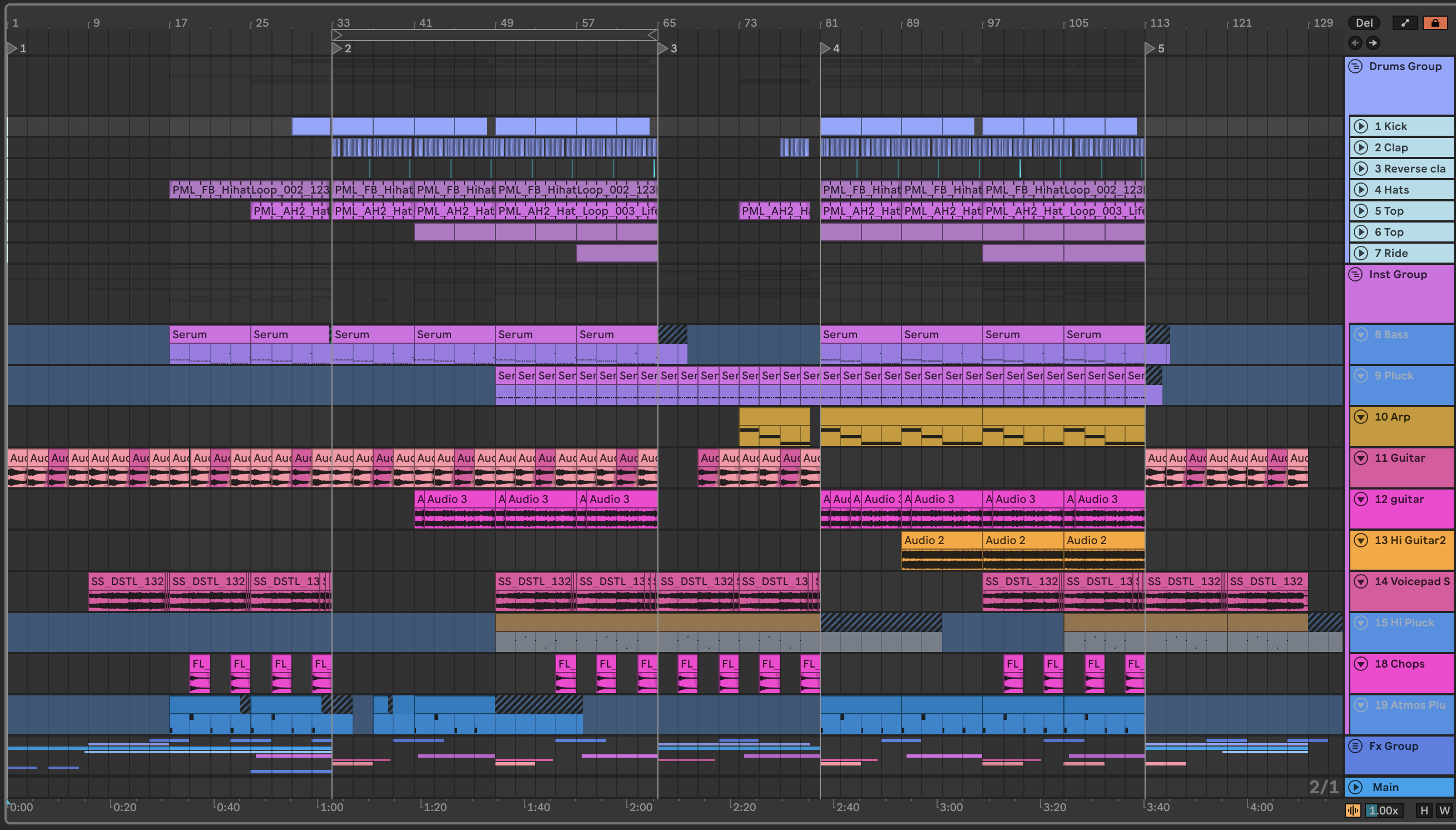The width and height of the screenshot is (1456, 830).
Task: Toggle the W optimize width button
Action: pyautogui.click(x=1444, y=810)
